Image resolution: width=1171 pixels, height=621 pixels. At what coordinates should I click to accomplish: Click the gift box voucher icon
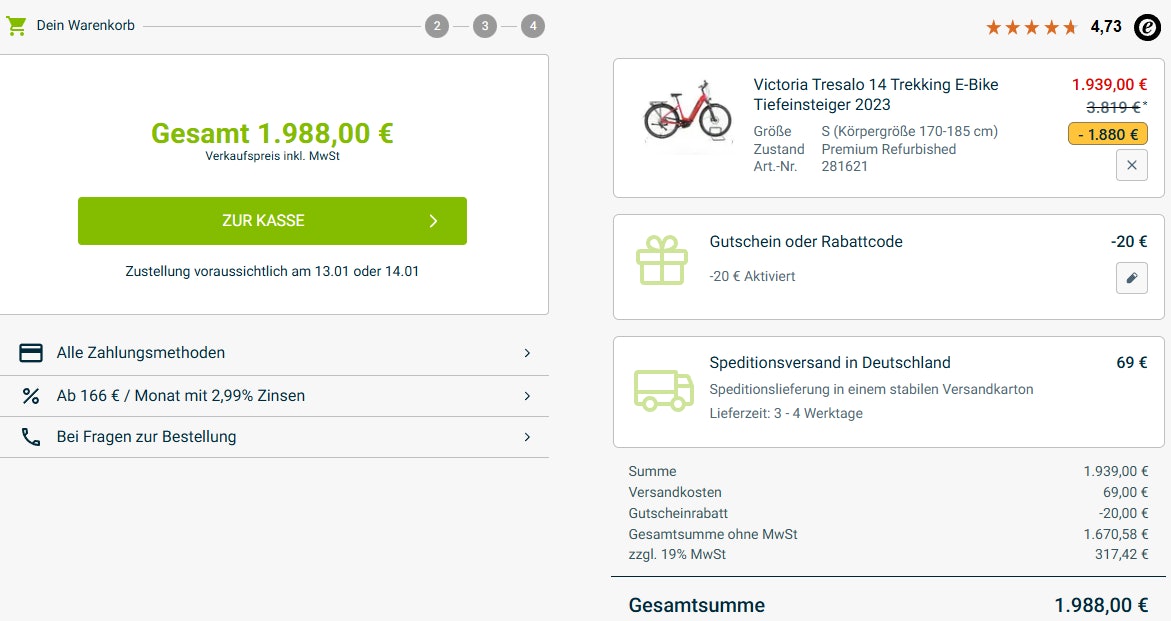pos(662,260)
